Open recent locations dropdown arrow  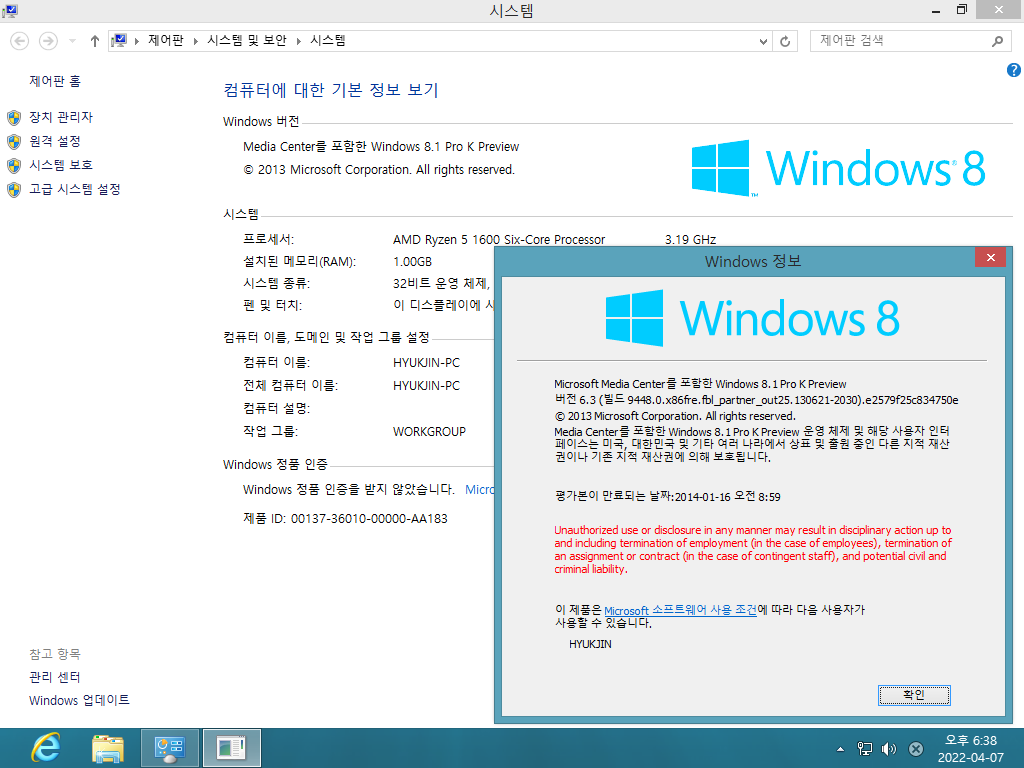72,41
